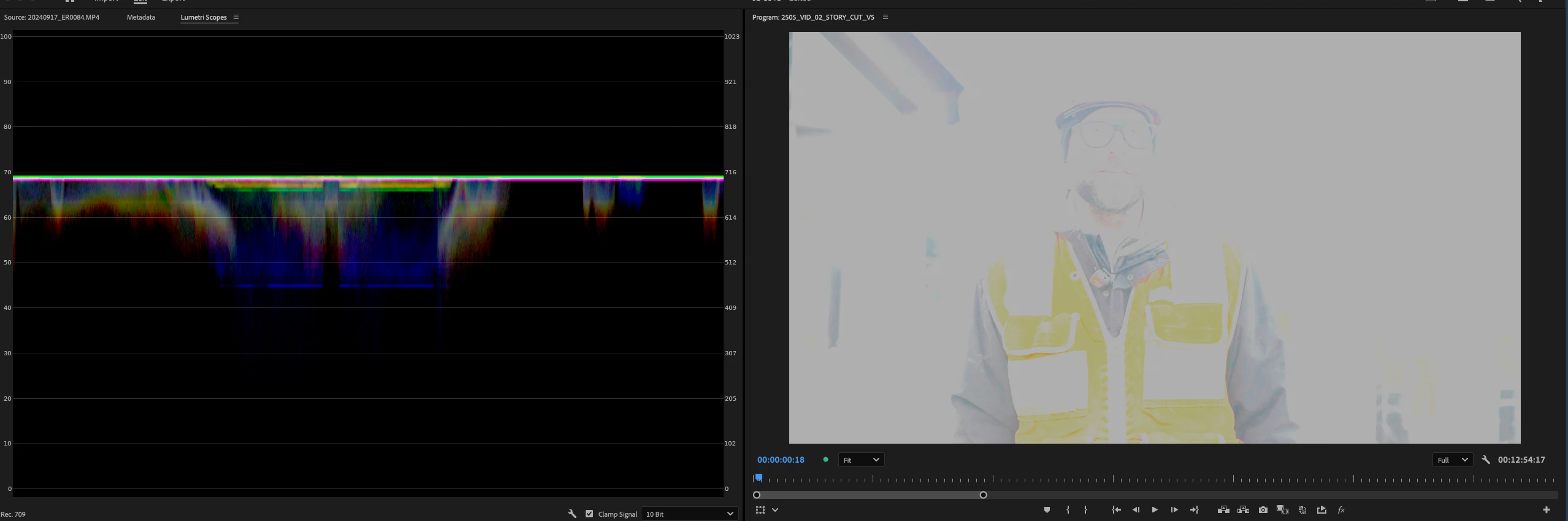
Task: Open the 10 Bit depth dropdown
Action: click(689, 514)
